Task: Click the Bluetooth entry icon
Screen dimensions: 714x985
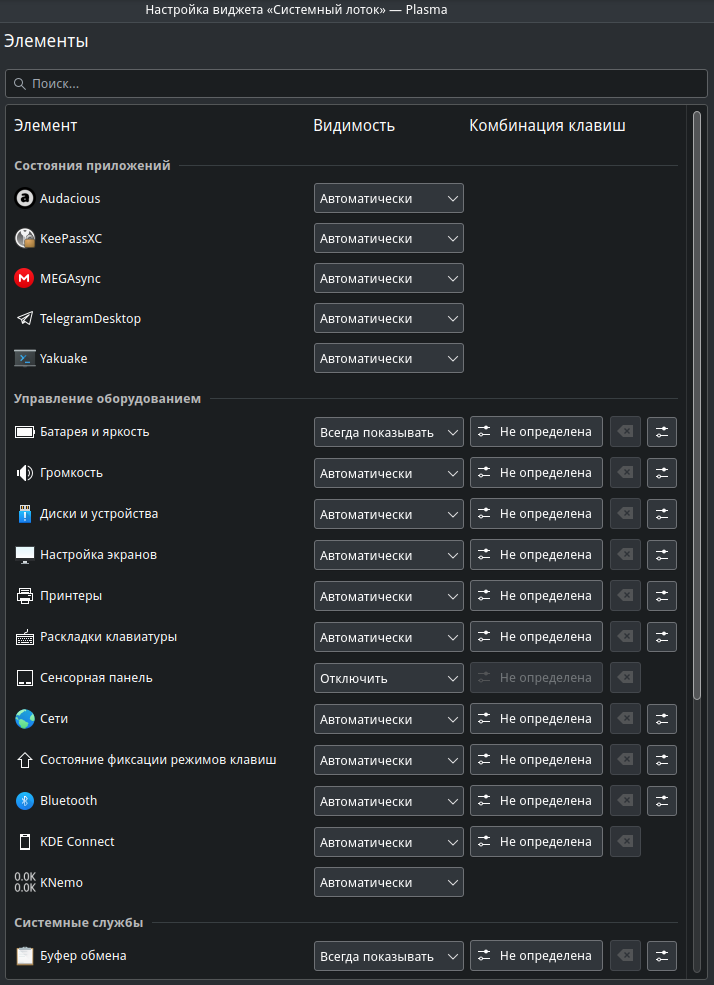Action: coord(25,801)
